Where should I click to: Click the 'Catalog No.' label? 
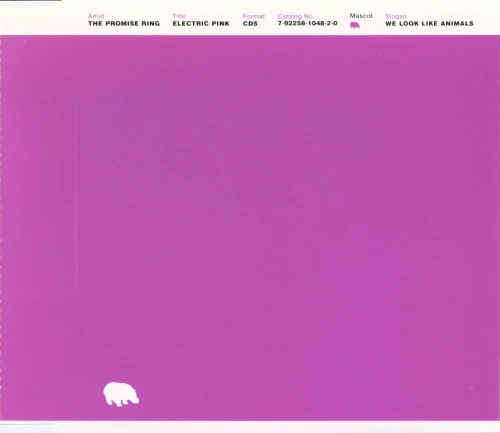[x=295, y=16]
